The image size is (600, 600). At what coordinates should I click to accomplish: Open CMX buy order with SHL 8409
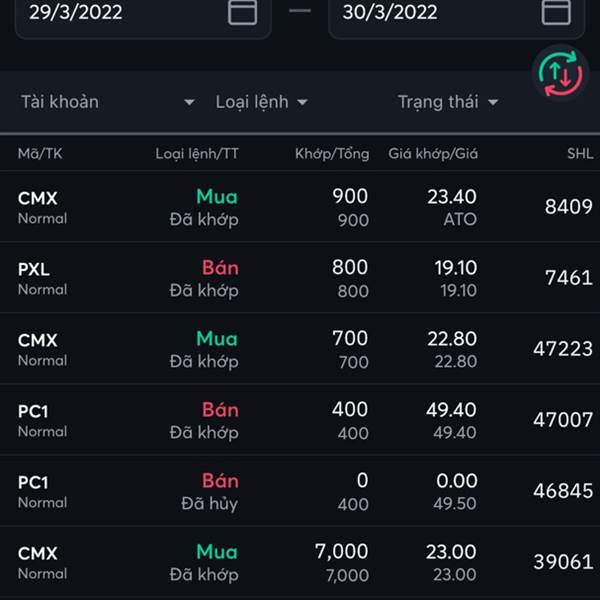point(300,207)
